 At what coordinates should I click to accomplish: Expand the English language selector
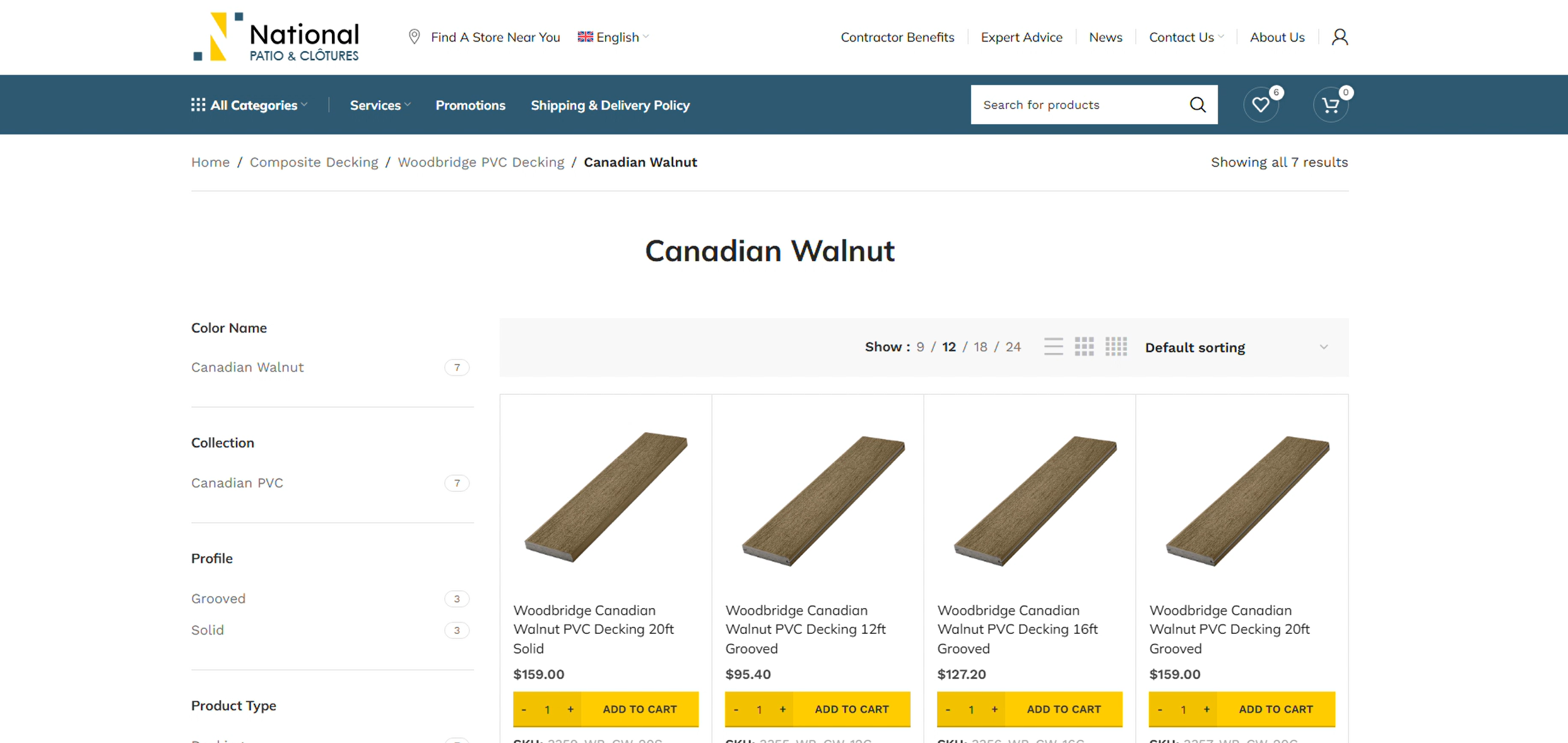tap(613, 37)
